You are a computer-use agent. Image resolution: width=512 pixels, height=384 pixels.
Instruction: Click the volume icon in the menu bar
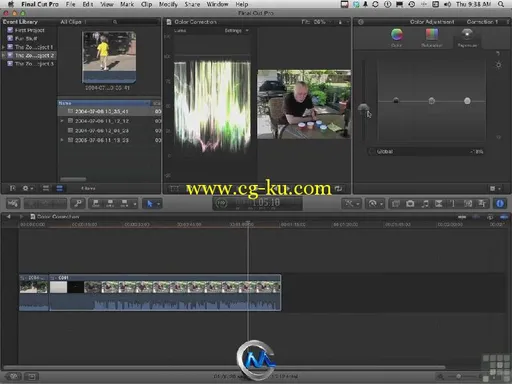click(448, 4)
